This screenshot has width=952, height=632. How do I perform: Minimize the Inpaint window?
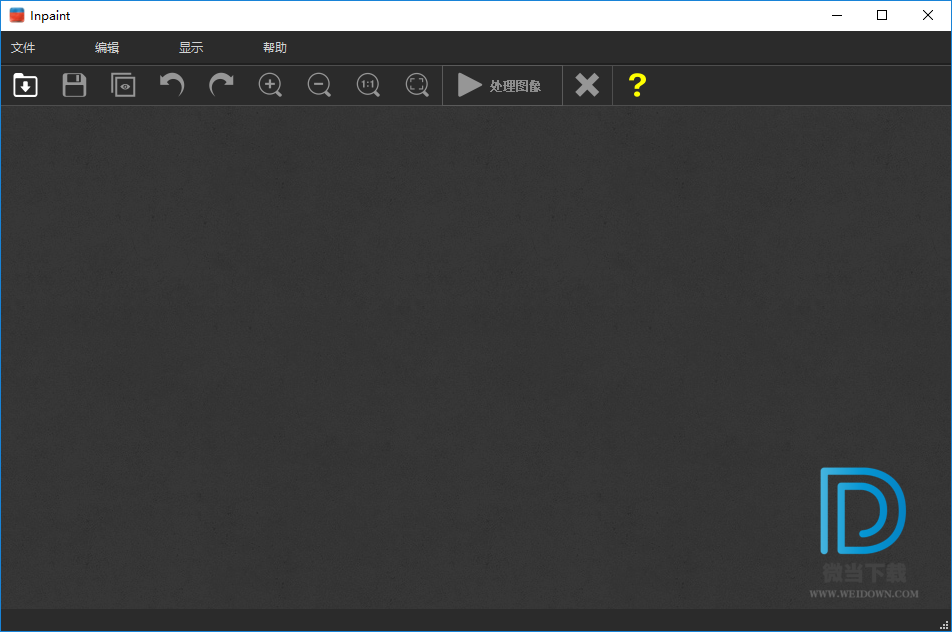pos(837,15)
